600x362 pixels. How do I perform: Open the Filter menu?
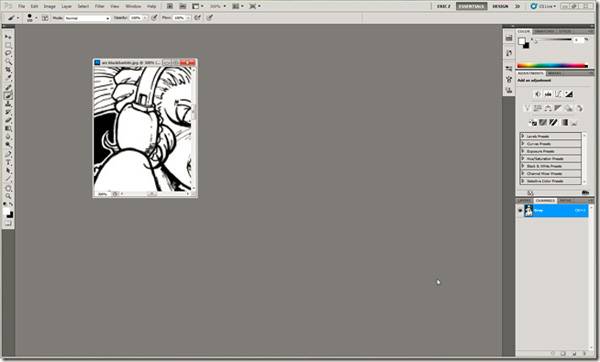tap(99, 6)
